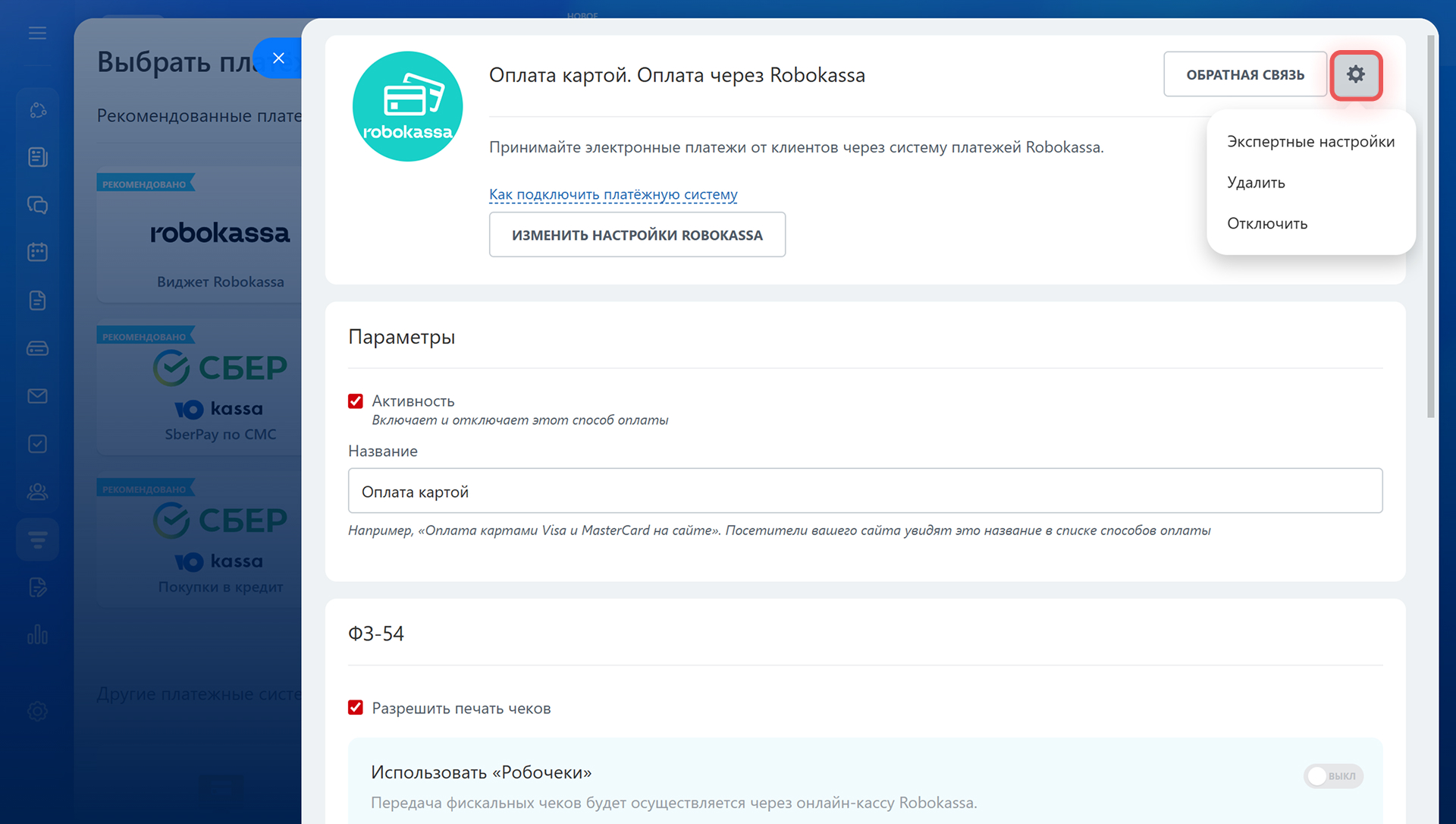
Task: Click the Принимайте электронные платежи description
Action: coord(796,147)
